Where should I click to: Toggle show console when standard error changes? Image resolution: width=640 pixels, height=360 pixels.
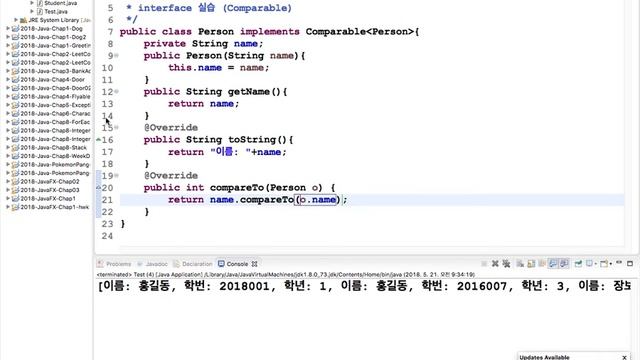564,264
